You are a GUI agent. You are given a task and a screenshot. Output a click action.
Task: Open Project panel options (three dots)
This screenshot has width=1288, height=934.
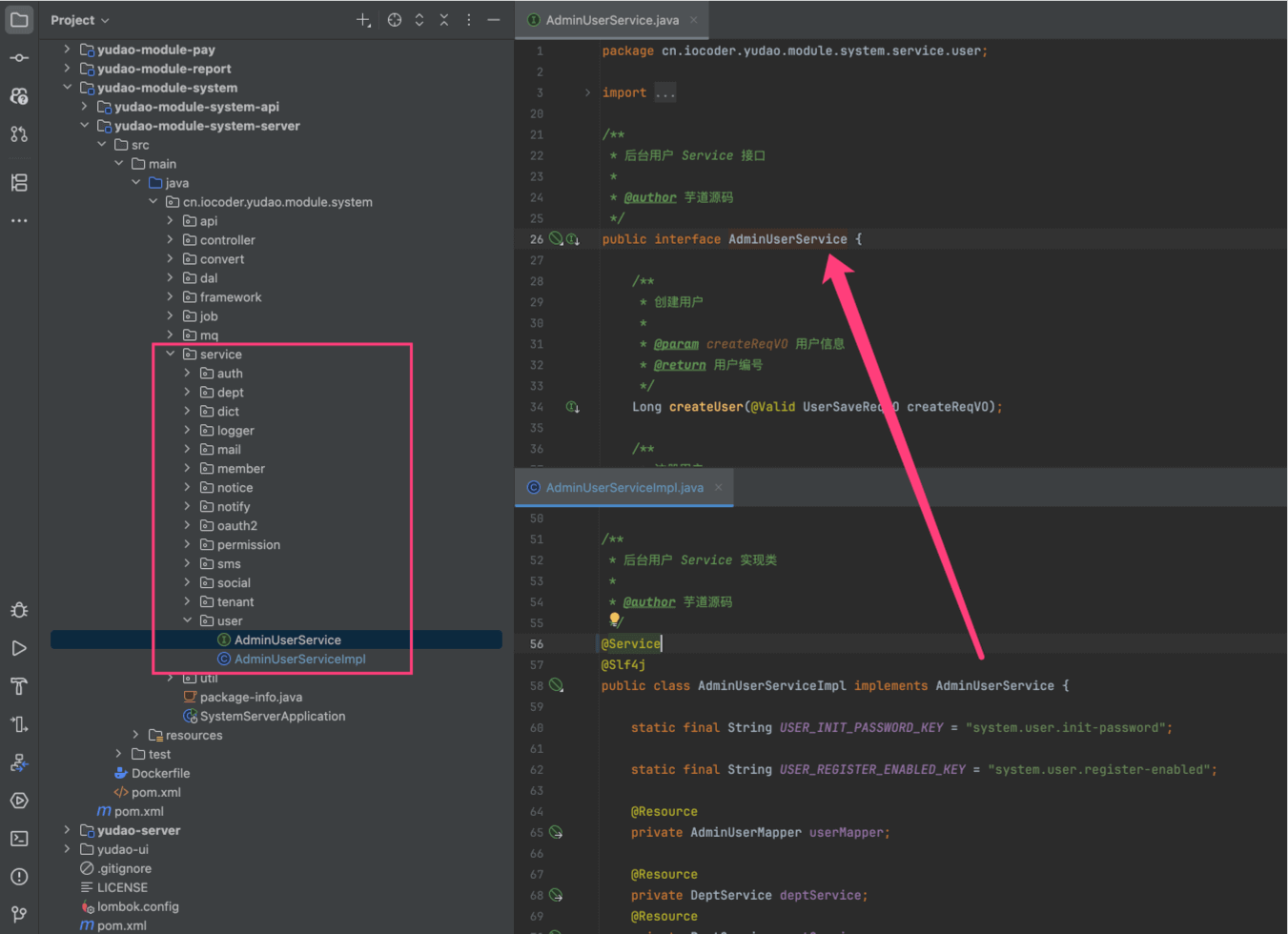[469, 20]
